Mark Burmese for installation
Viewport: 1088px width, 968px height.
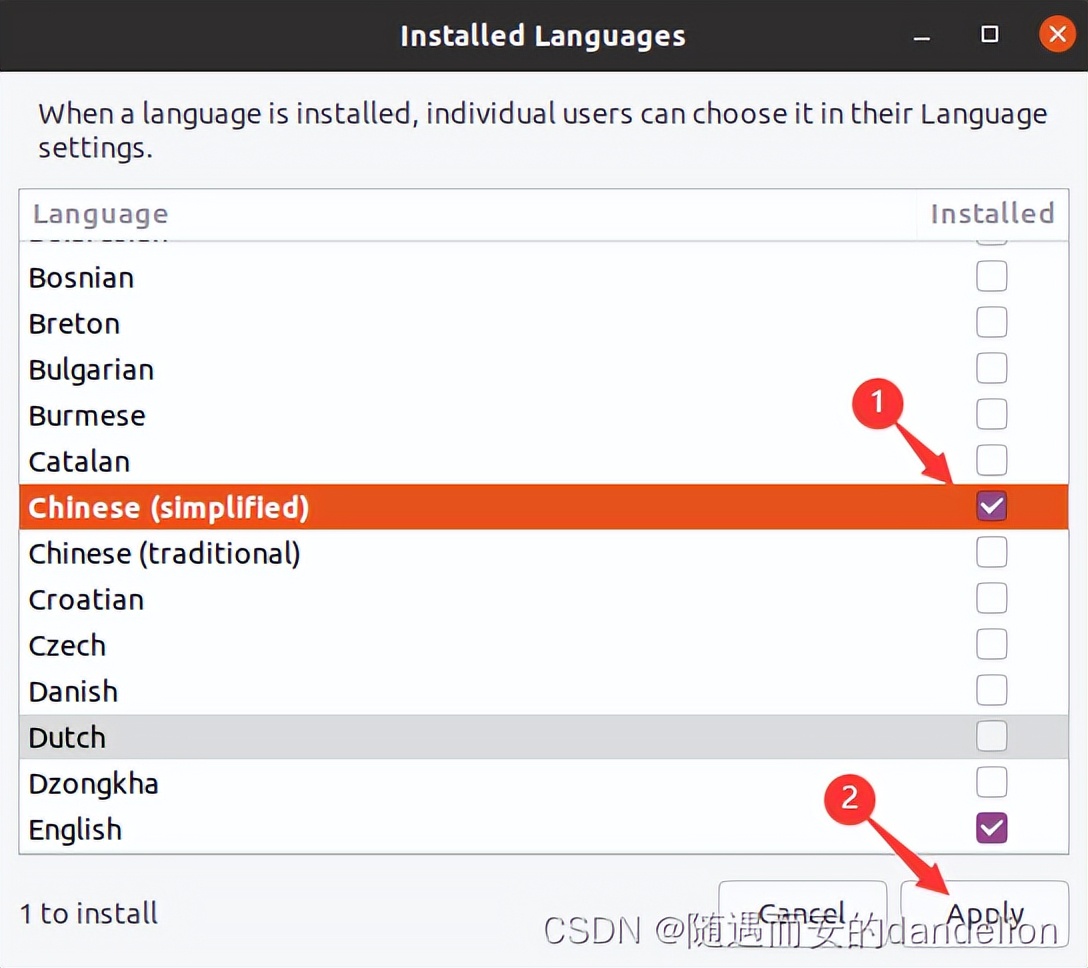point(991,414)
